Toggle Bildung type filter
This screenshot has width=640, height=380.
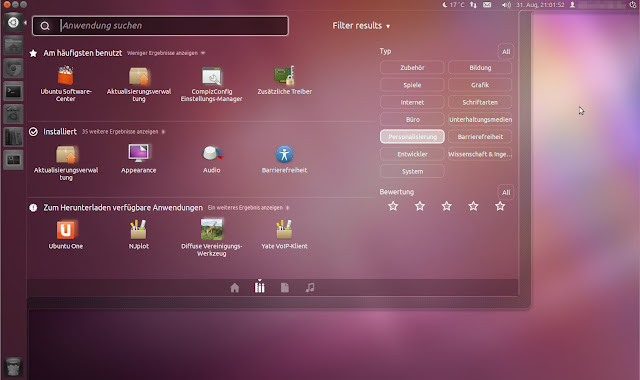coord(480,68)
